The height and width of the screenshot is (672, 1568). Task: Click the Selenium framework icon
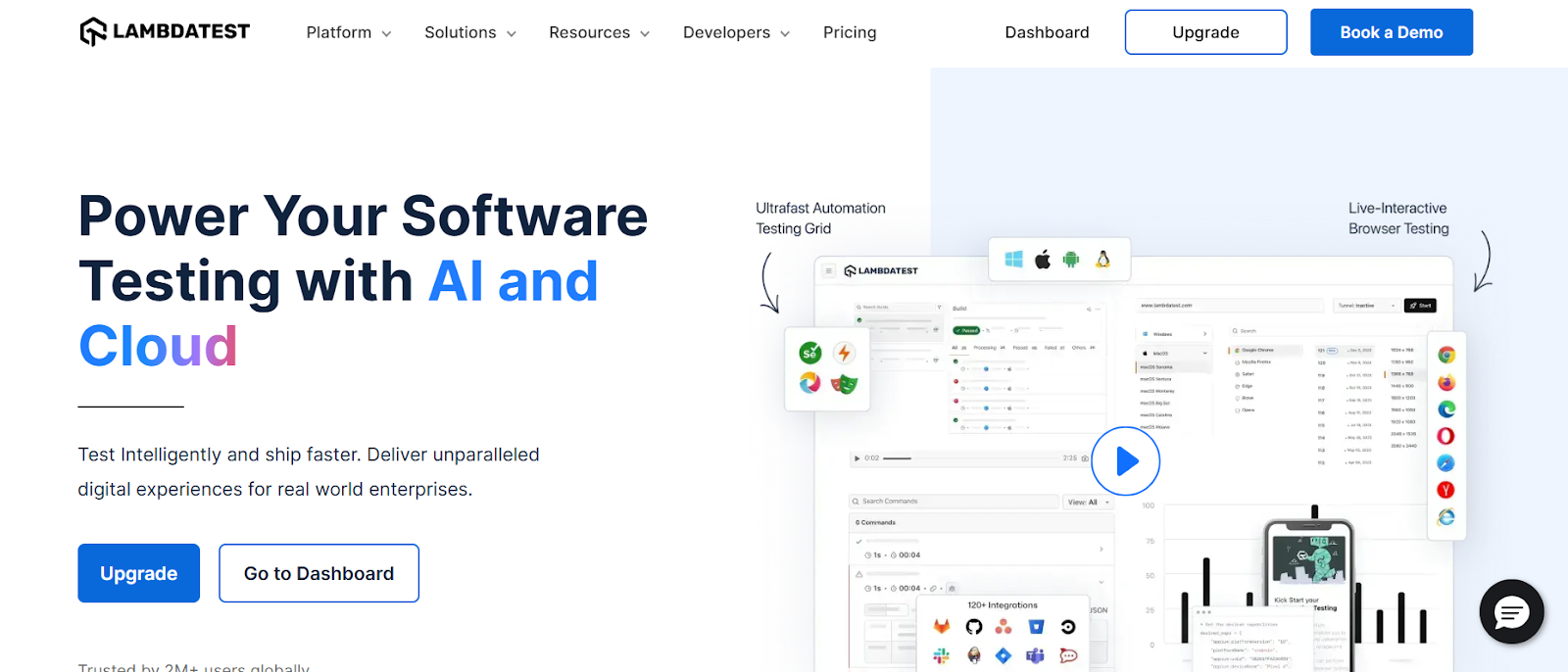click(x=810, y=353)
